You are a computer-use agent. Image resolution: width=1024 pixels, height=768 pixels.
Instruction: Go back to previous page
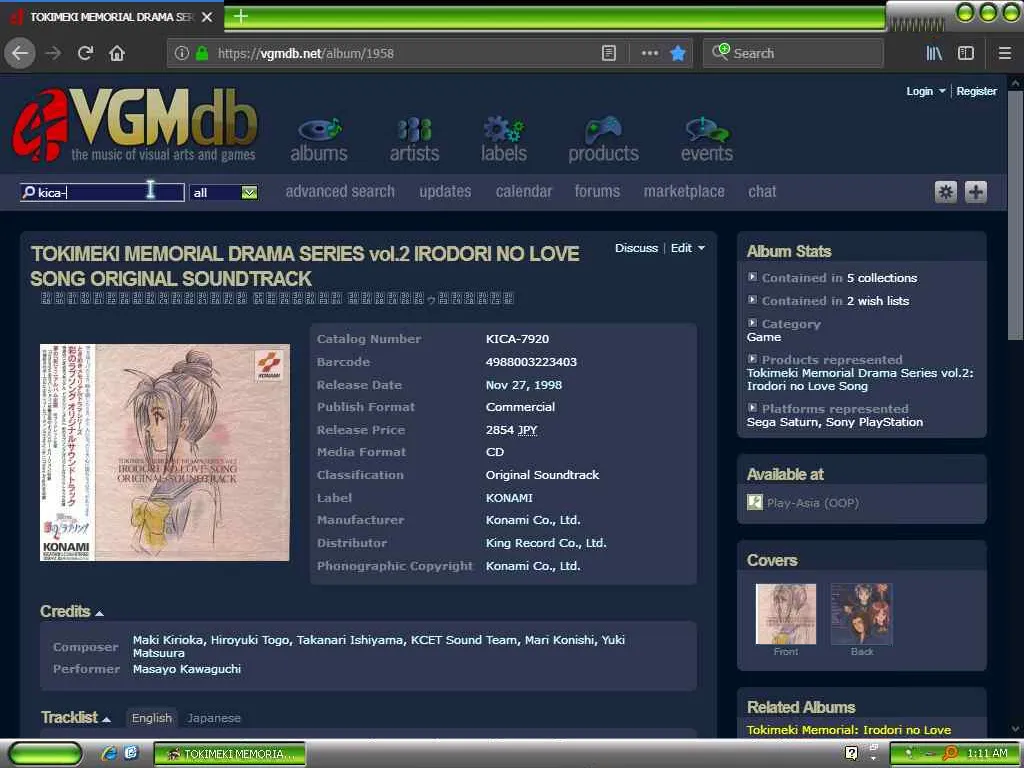click(20, 54)
